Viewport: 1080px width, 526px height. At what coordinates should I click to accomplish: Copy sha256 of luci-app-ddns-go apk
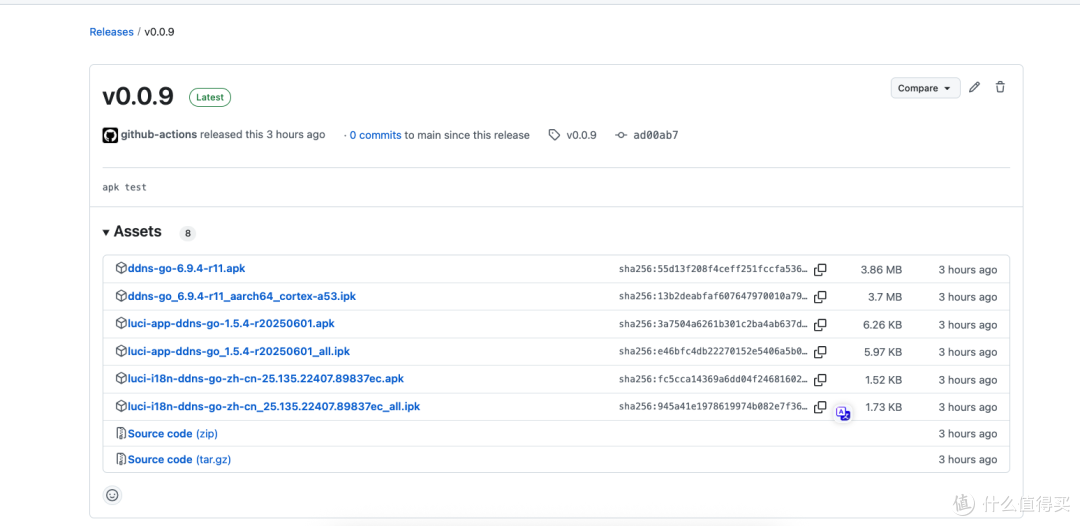tap(820, 324)
